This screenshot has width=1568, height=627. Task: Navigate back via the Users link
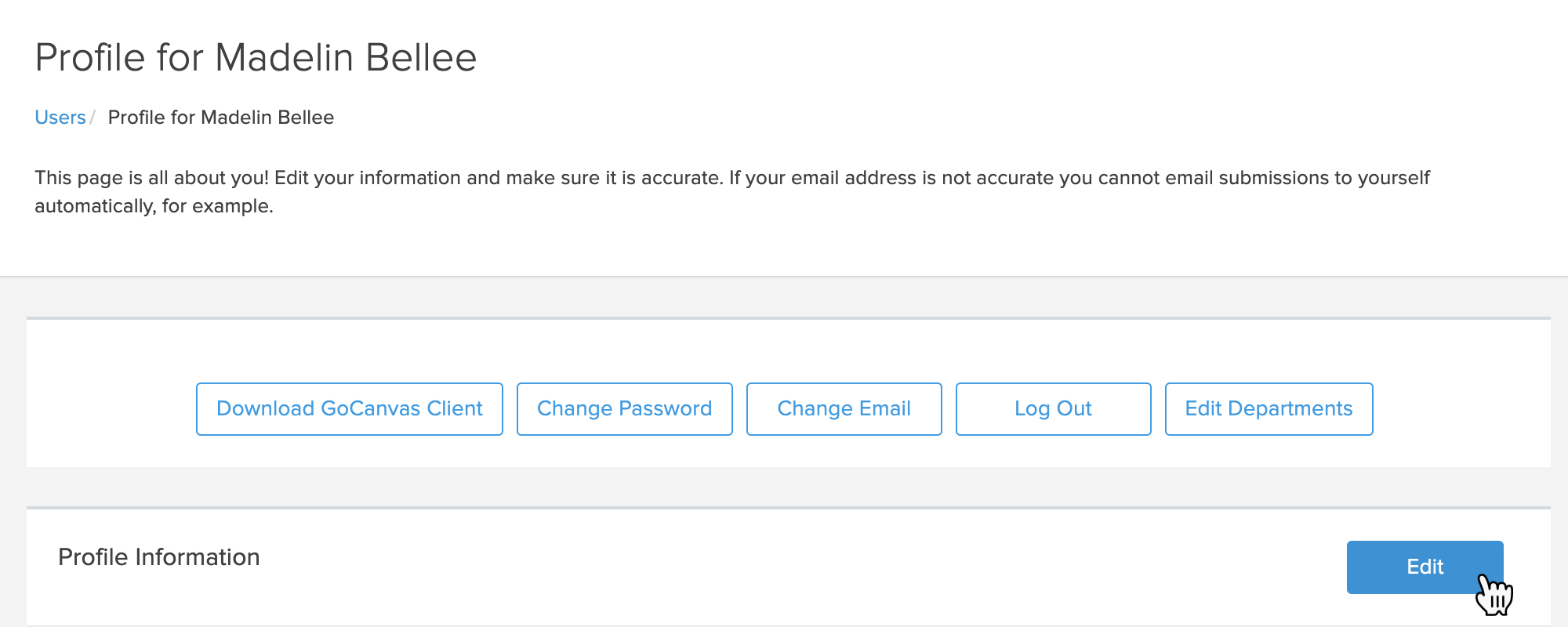coord(60,117)
